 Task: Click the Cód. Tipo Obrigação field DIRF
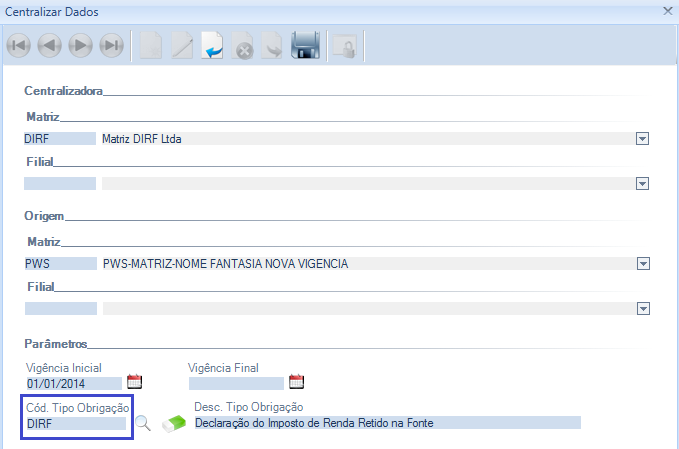[76, 423]
